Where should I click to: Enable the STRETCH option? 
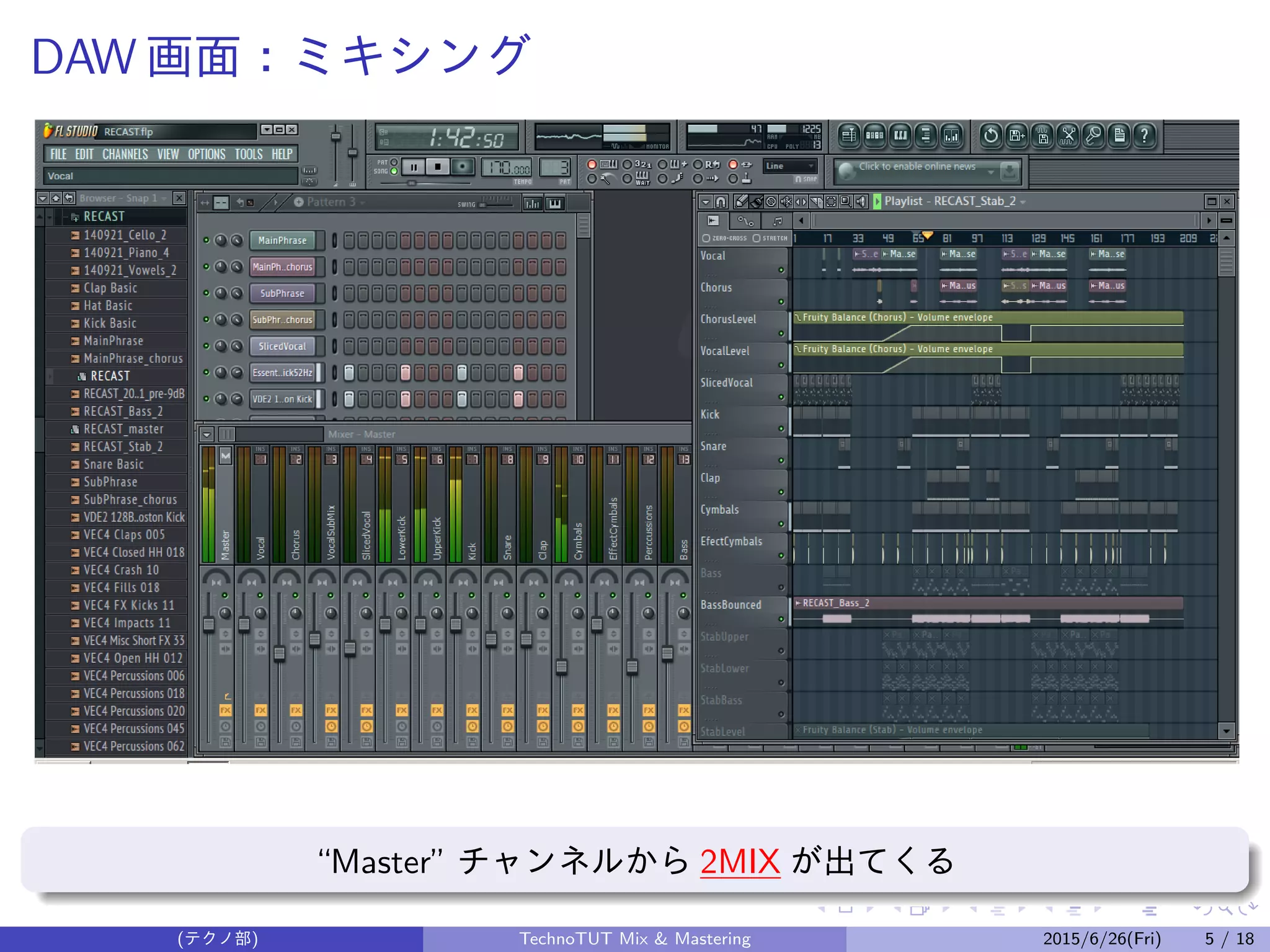point(757,239)
